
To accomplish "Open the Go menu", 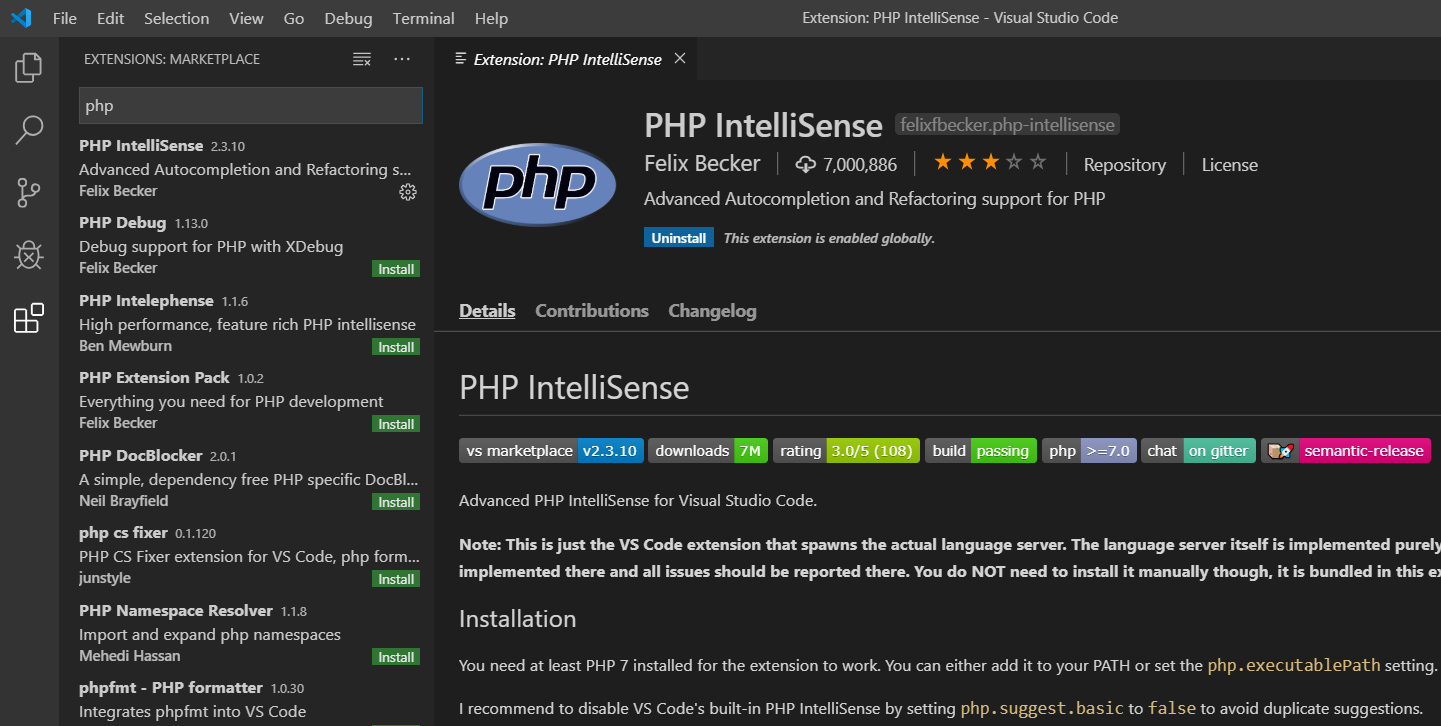I will (294, 18).
